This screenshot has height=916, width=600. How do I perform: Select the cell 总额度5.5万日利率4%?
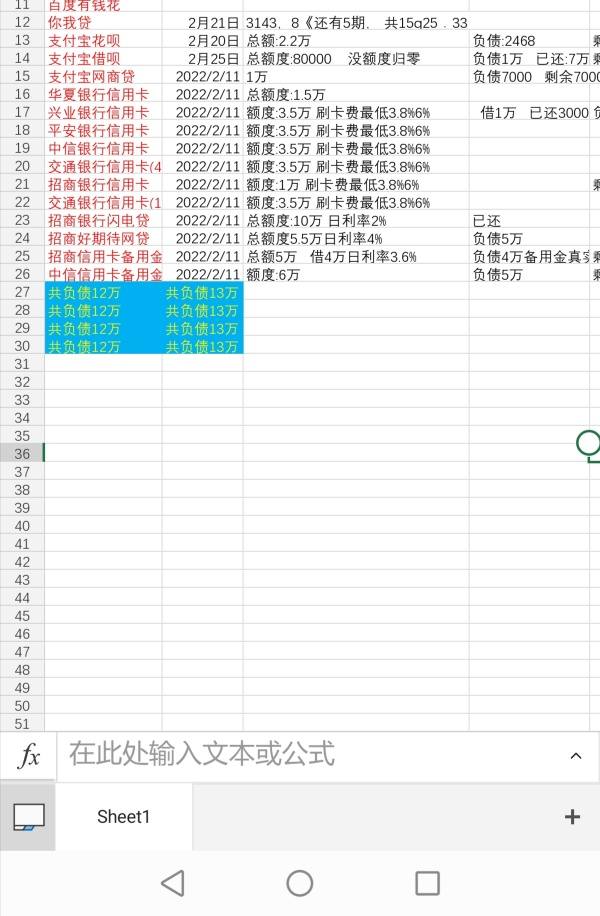pyautogui.click(x=356, y=238)
